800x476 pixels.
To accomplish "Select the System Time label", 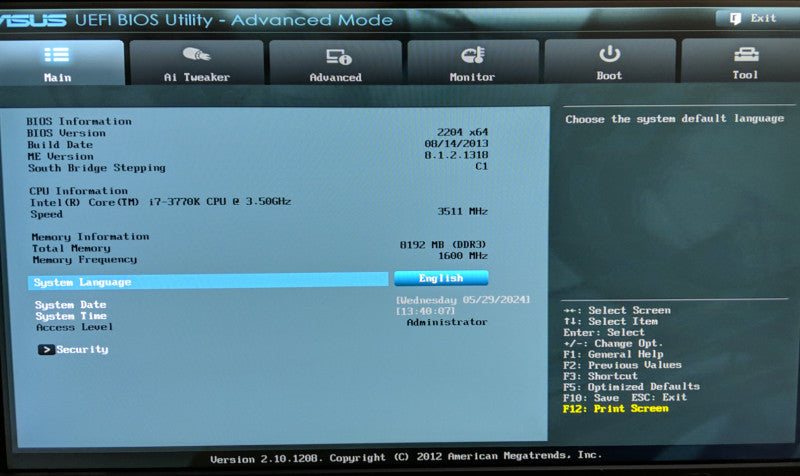I will coord(71,316).
